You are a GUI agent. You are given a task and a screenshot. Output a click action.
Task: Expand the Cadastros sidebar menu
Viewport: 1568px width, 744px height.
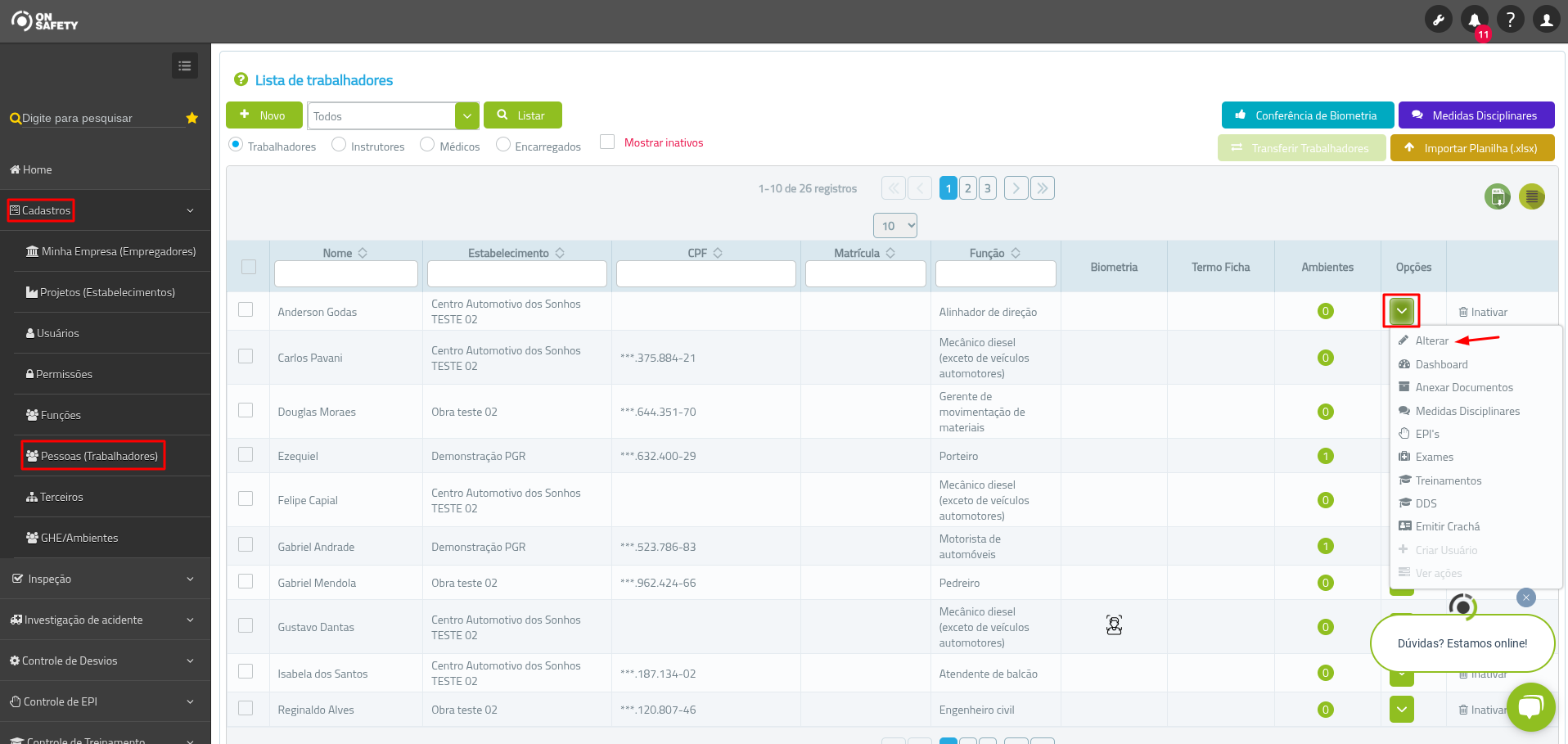(x=105, y=210)
